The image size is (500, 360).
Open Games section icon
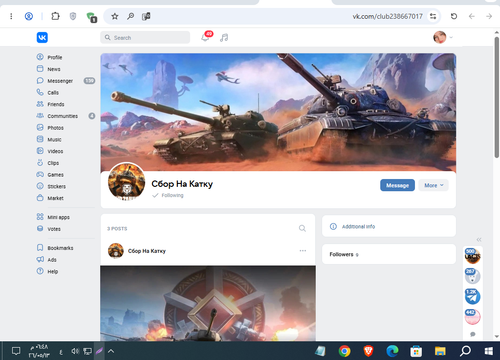click(x=40, y=174)
